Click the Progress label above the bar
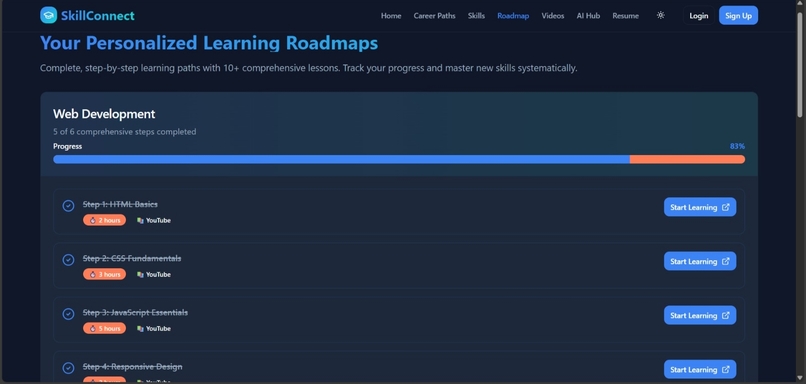The image size is (806, 384). [x=67, y=147]
